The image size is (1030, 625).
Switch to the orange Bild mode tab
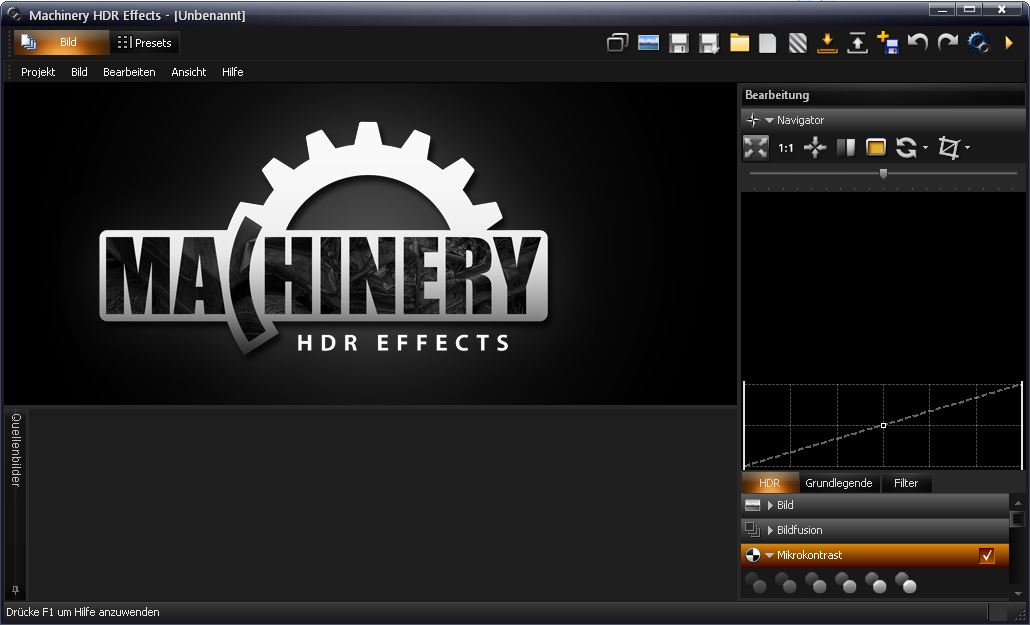coord(61,43)
